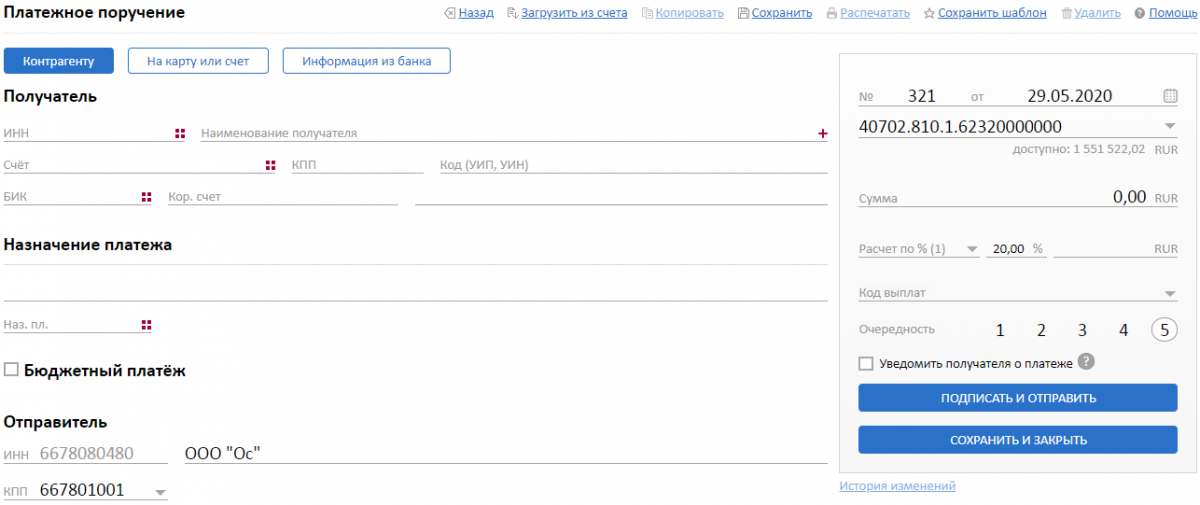Click the calendar icon beside the date
This screenshot has height=505, width=1200.
pos(1170,96)
